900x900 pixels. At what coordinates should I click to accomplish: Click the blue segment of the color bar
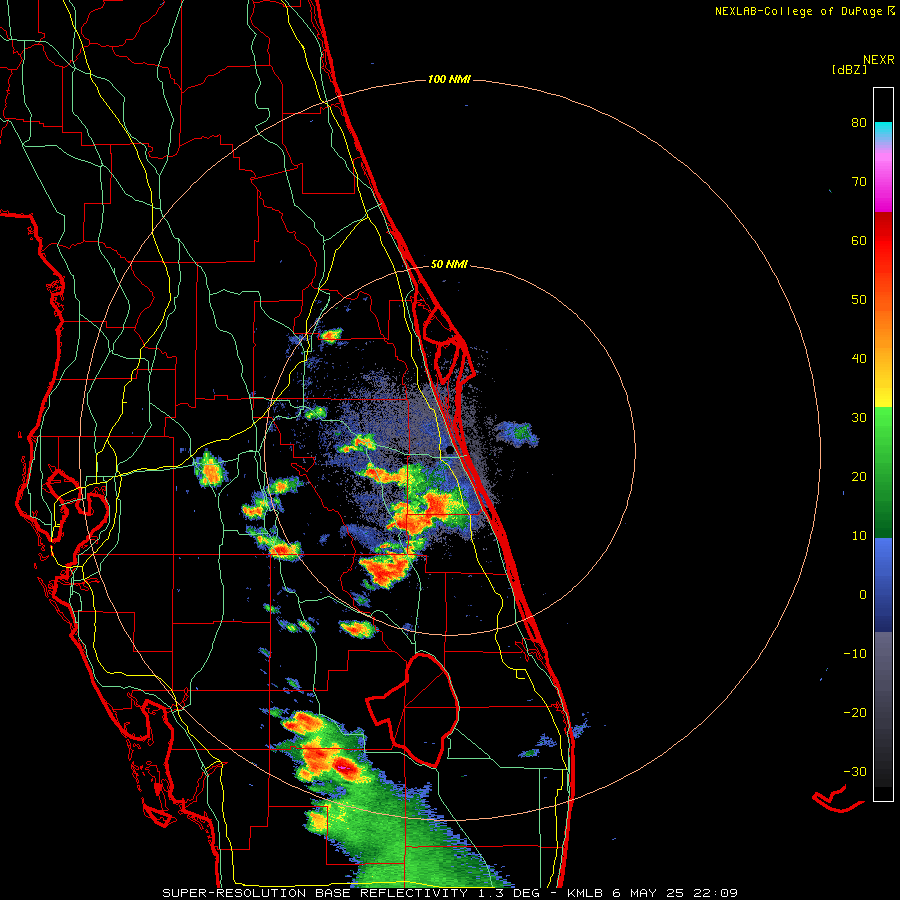(x=883, y=584)
